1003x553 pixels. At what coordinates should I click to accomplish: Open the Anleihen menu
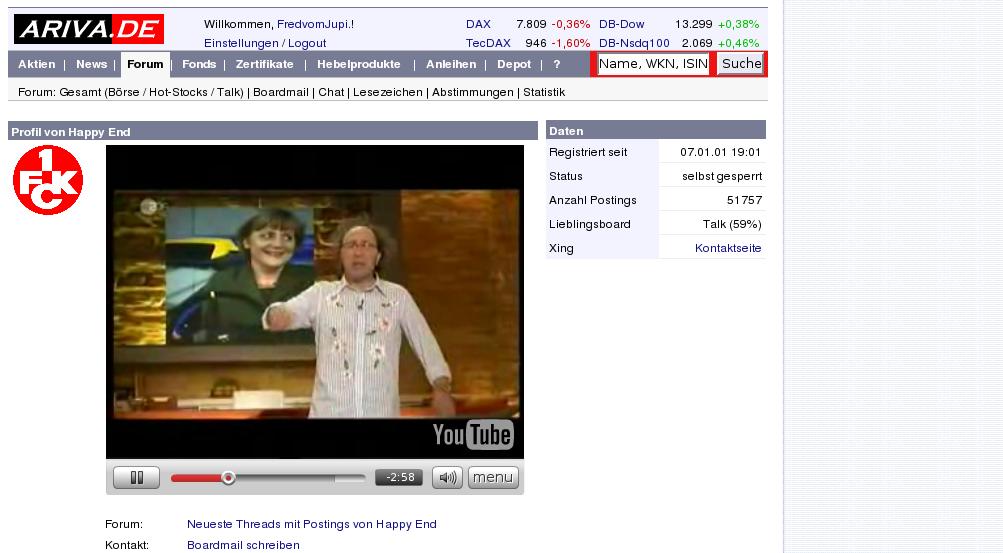point(451,64)
